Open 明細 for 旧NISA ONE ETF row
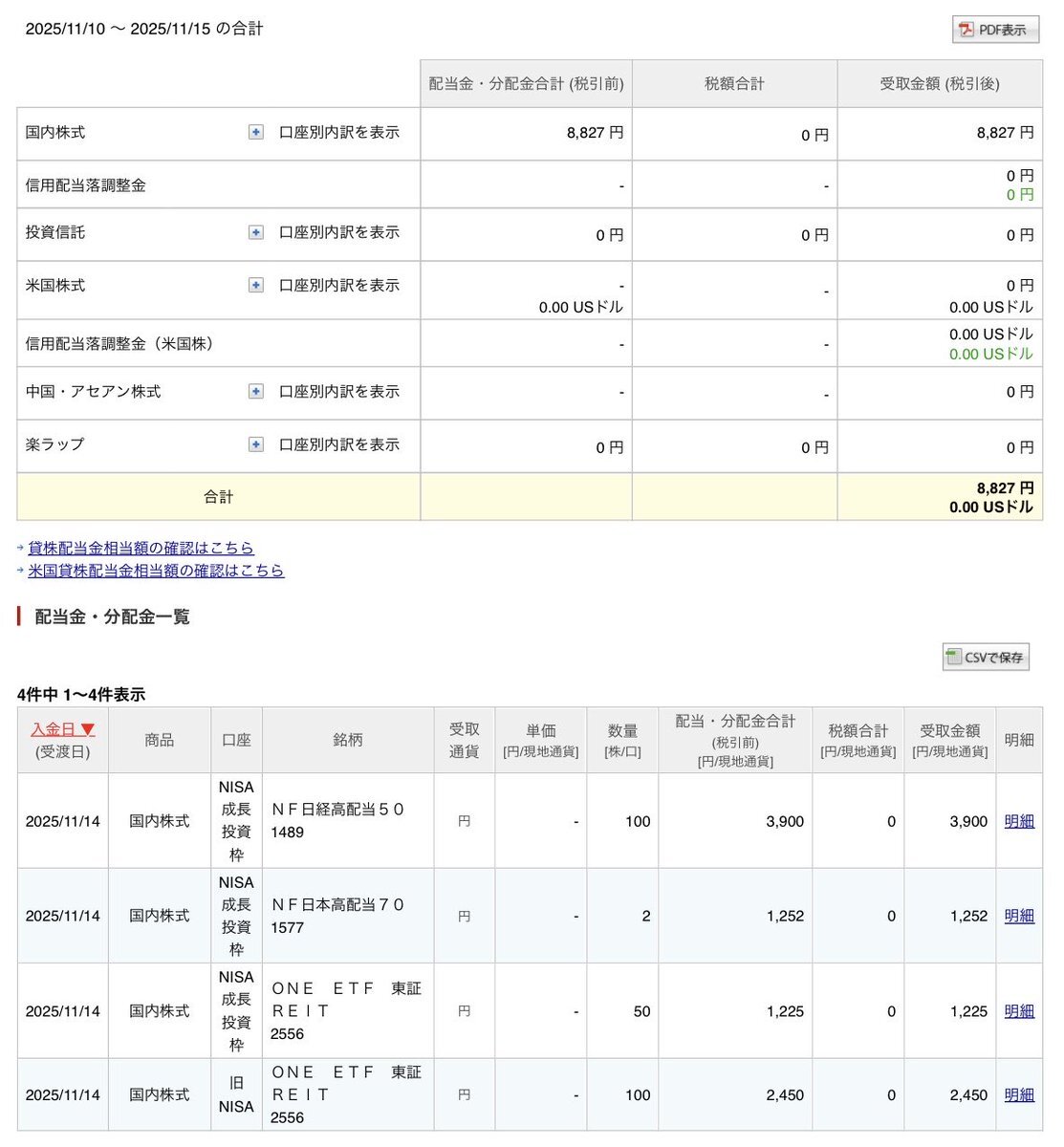The height and width of the screenshot is (1147, 1064). click(1019, 1095)
